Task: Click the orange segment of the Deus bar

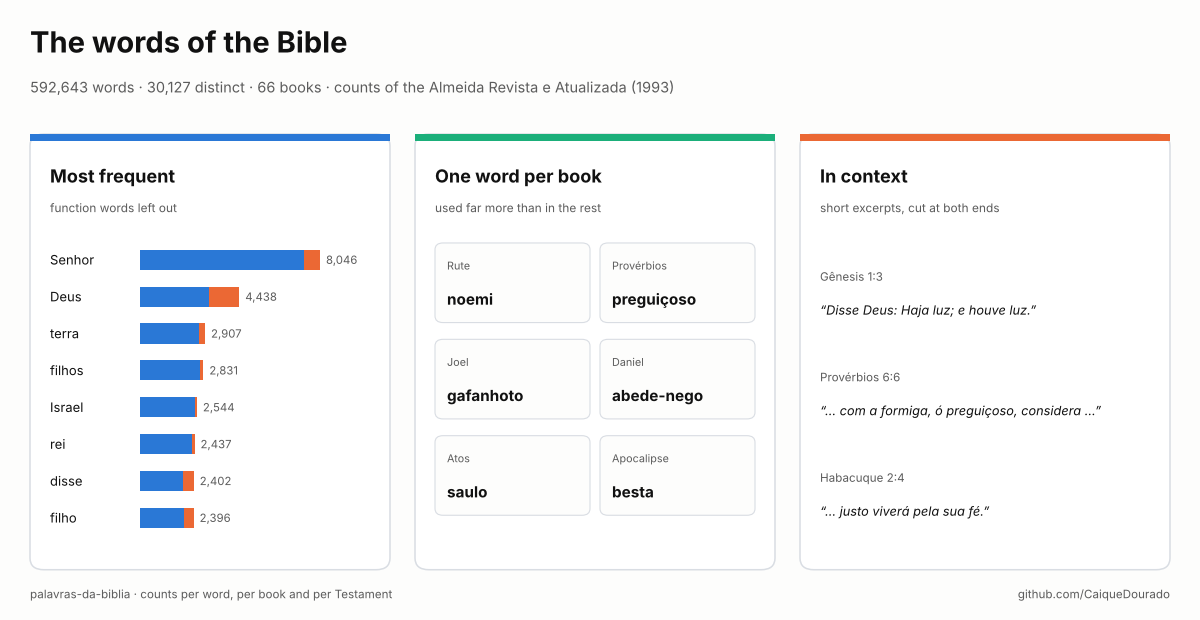Action: coord(224,297)
